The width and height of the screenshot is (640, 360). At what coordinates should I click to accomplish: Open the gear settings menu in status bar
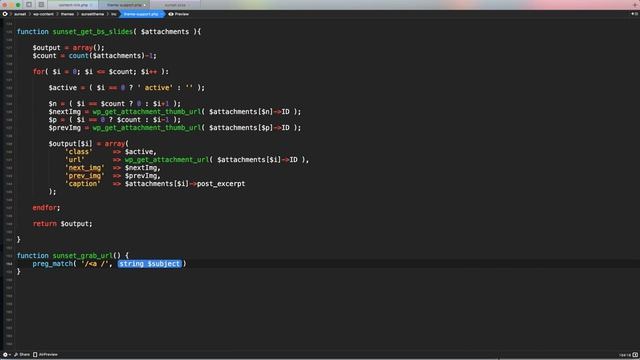coord(6,355)
